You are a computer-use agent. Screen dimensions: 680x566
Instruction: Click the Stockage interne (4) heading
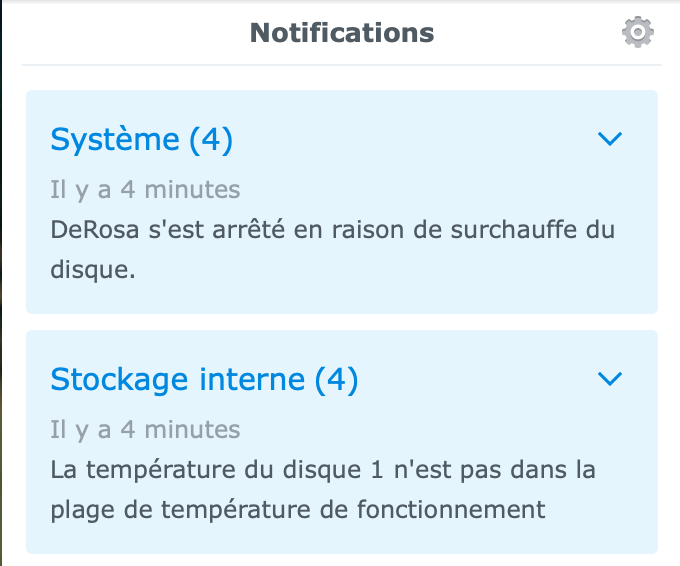[204, 380]
